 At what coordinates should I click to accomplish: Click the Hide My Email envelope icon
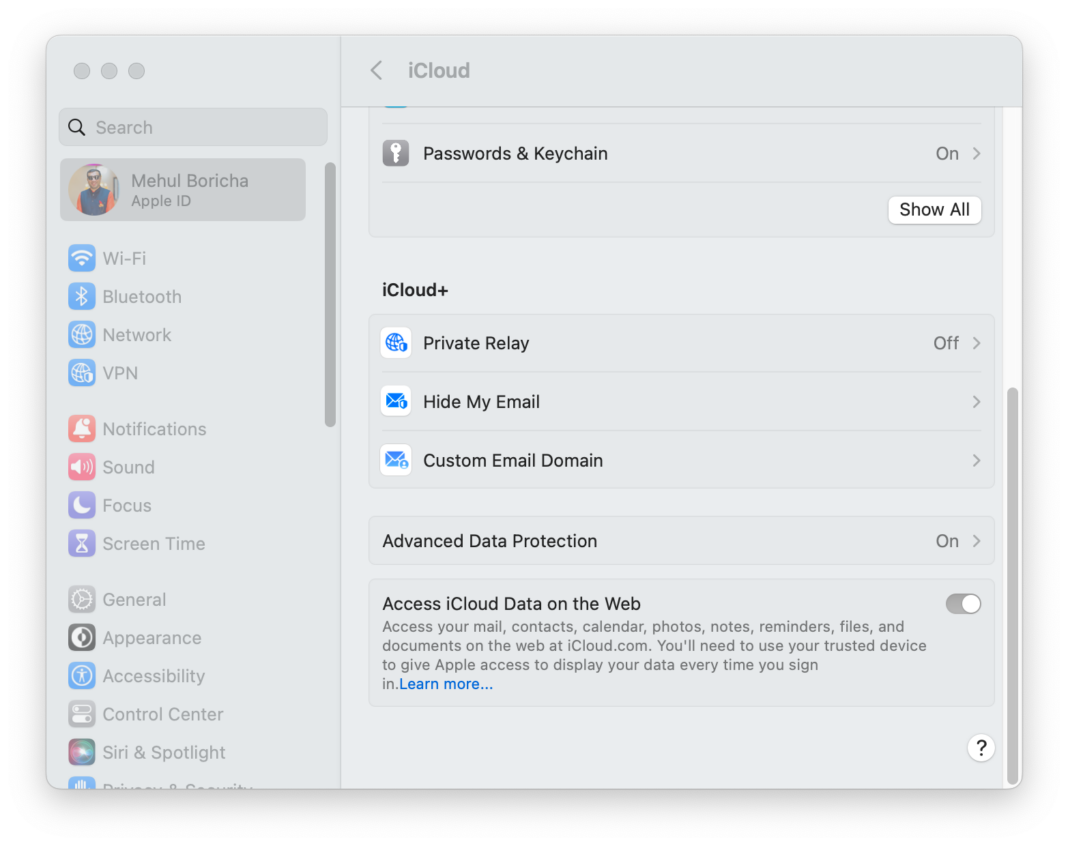click(396, 401)
